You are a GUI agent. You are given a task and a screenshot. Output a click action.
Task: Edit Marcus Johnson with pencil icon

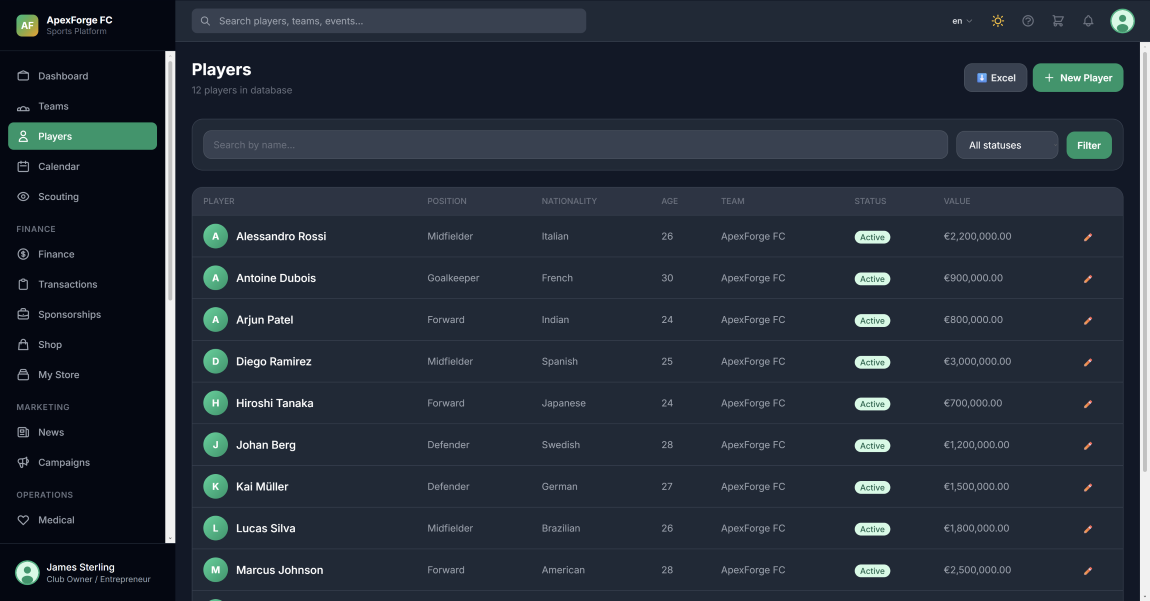[1088, 571]
